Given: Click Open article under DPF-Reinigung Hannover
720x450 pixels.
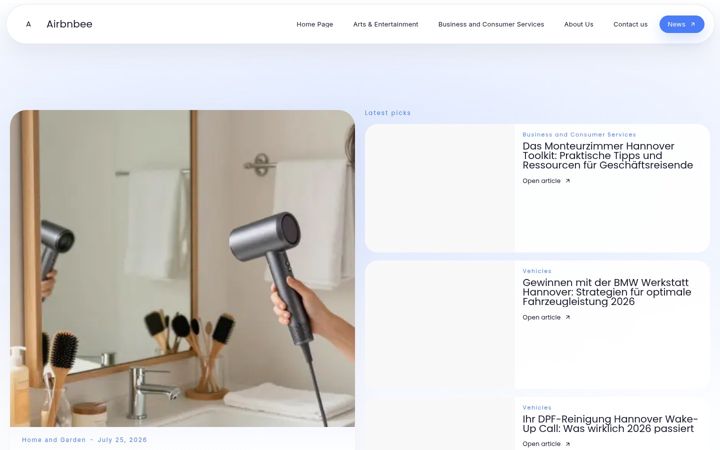Looking at the screenshot, I should tap(541, 444).
